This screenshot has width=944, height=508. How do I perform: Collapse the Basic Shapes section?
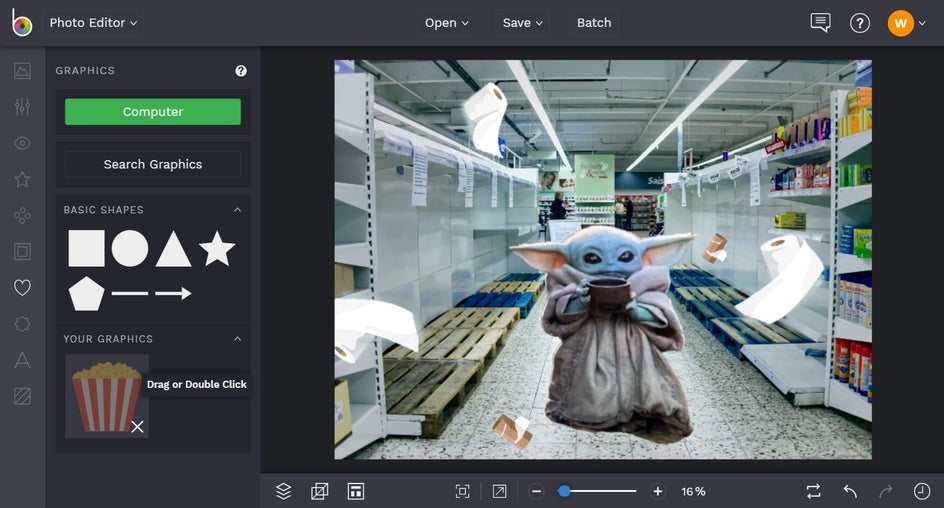pyautogui.click(x=238, y=210)
